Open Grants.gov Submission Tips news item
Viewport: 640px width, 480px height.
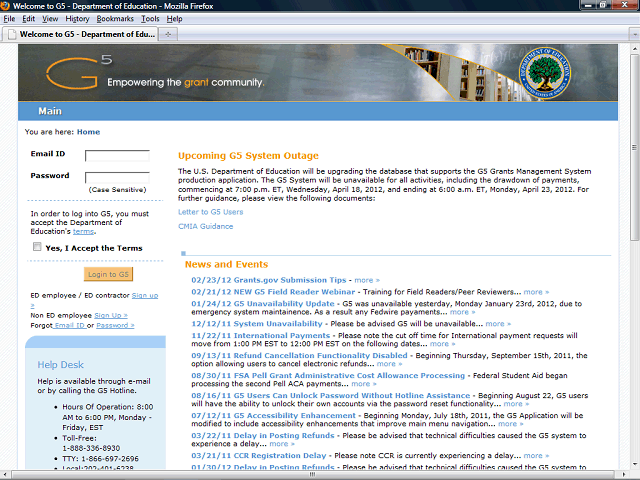click(269, 280)
